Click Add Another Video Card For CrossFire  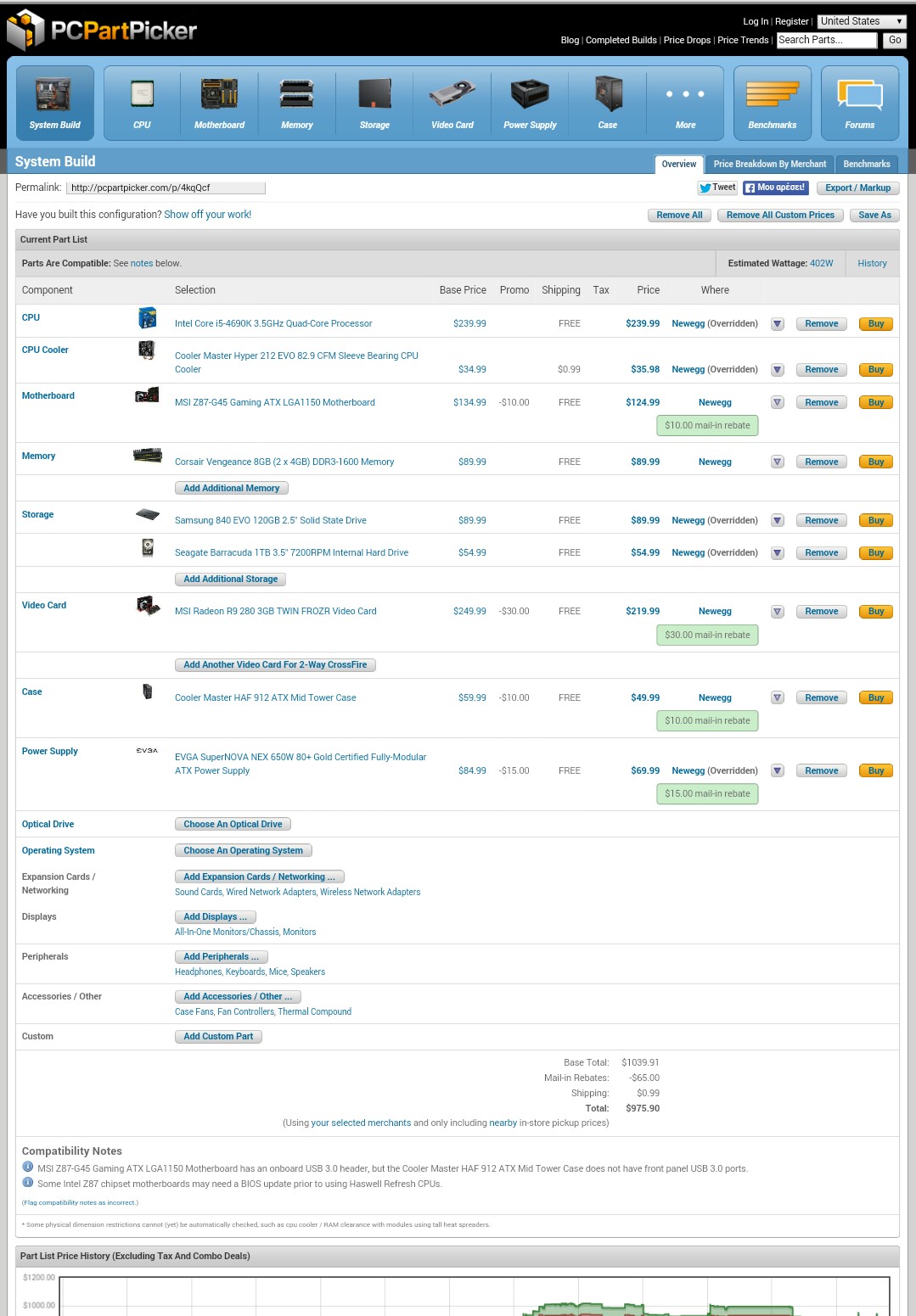(x=275, y=665)
